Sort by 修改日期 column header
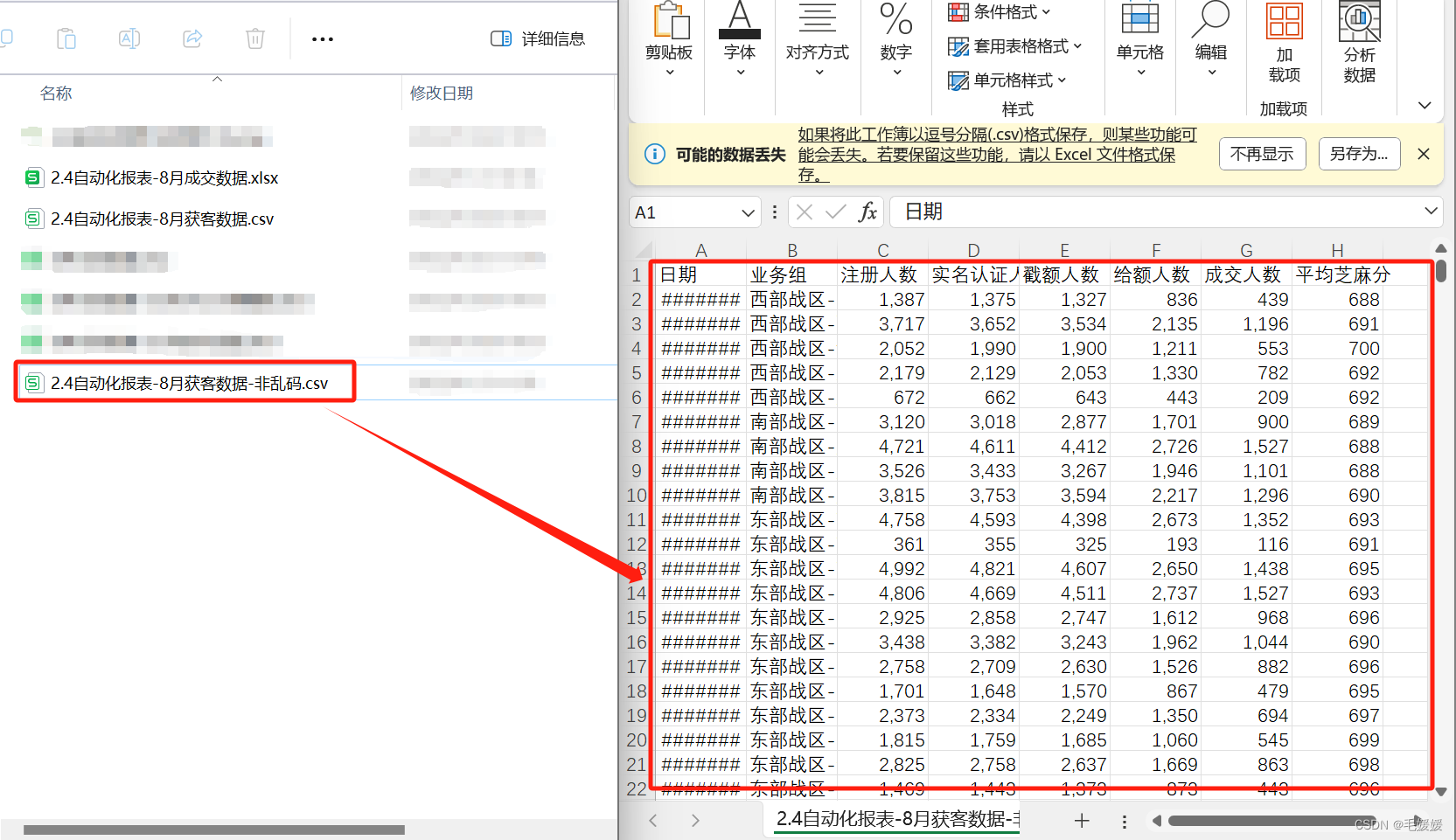This screenshot has height=840, width=1456. tap(442, 94)
